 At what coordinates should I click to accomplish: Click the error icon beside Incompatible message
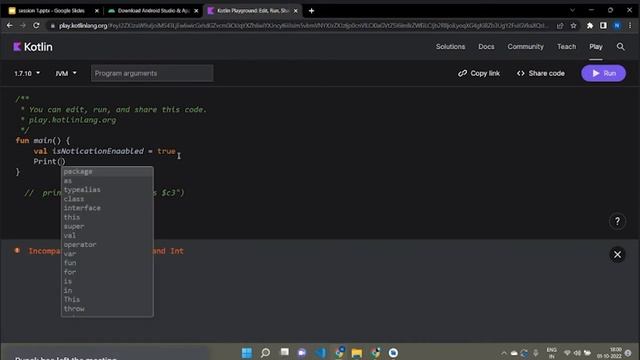(17, 251)
